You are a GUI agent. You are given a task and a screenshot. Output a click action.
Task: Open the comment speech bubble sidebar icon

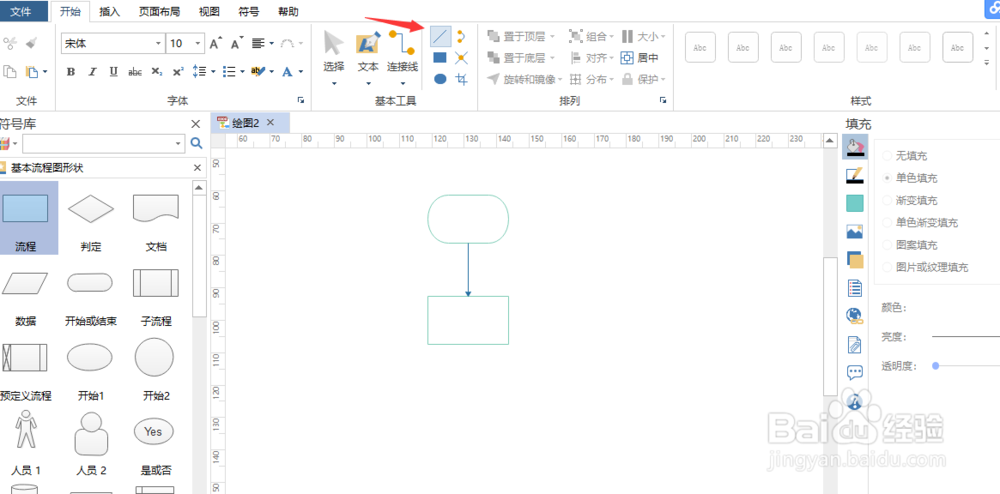point(855,372)
